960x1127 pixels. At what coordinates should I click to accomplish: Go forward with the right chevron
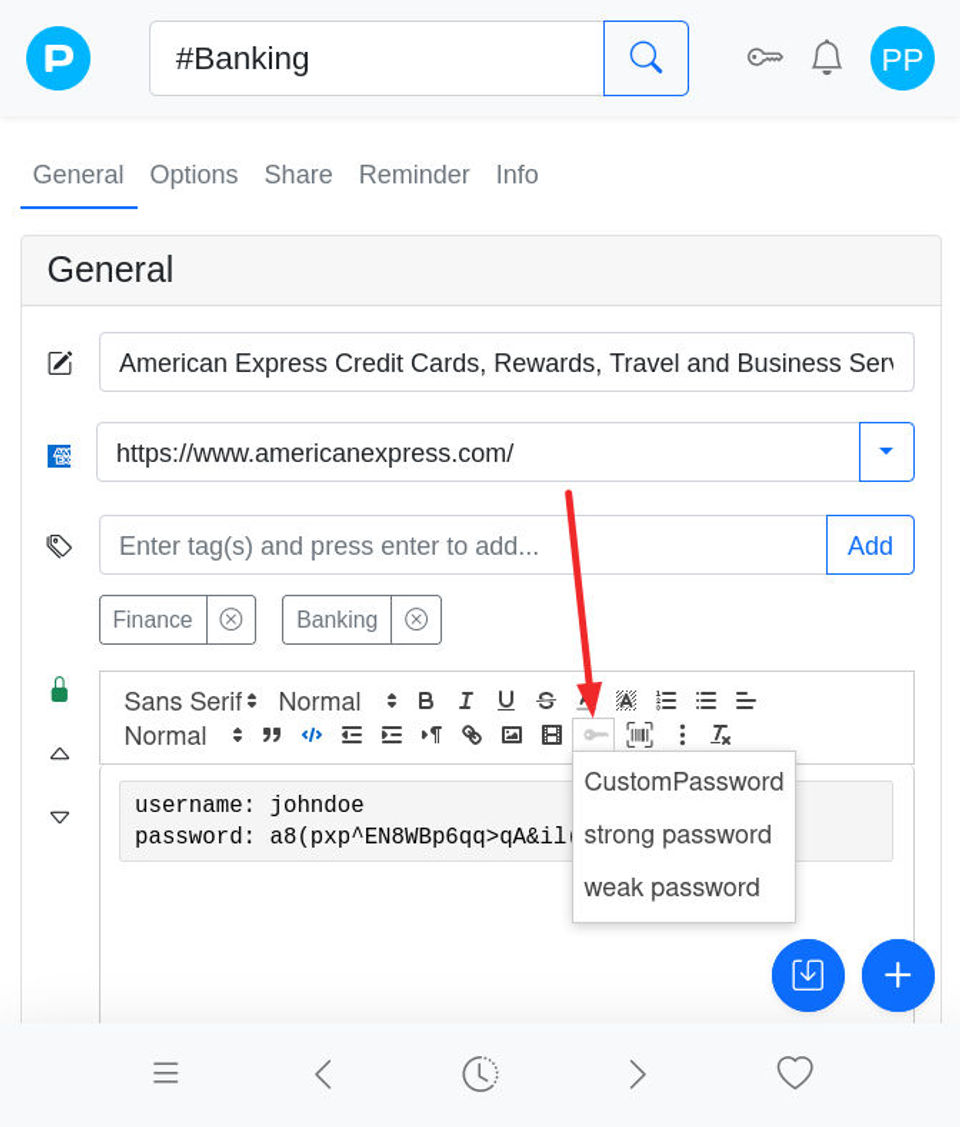(637, 1075)
